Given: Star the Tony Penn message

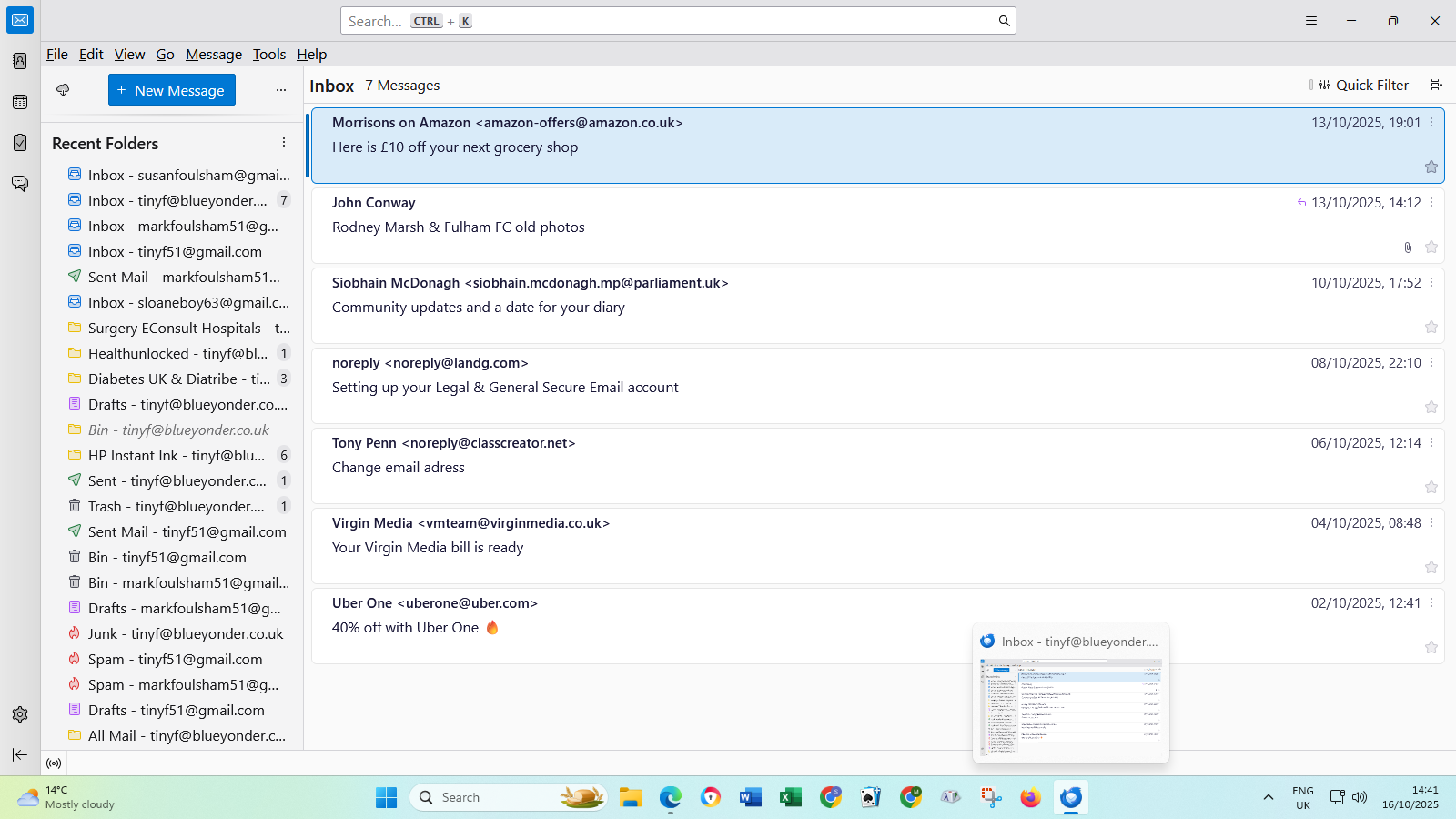Looking at the screenshot, I should (x=1431, y=487).
